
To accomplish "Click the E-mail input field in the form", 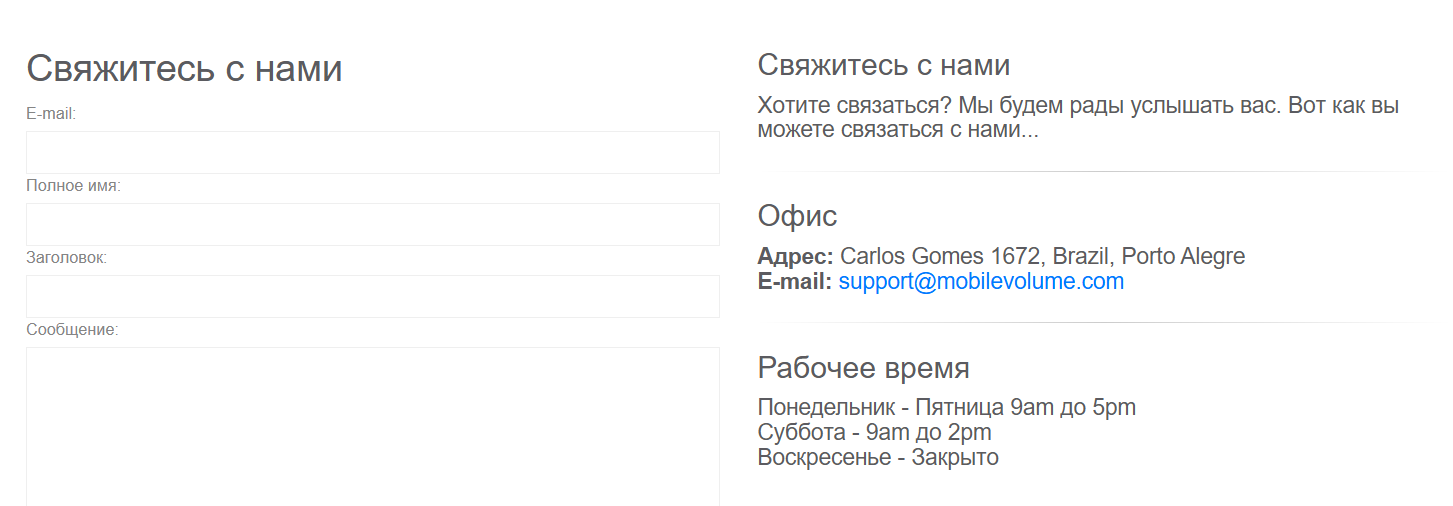I will (372, 152).
